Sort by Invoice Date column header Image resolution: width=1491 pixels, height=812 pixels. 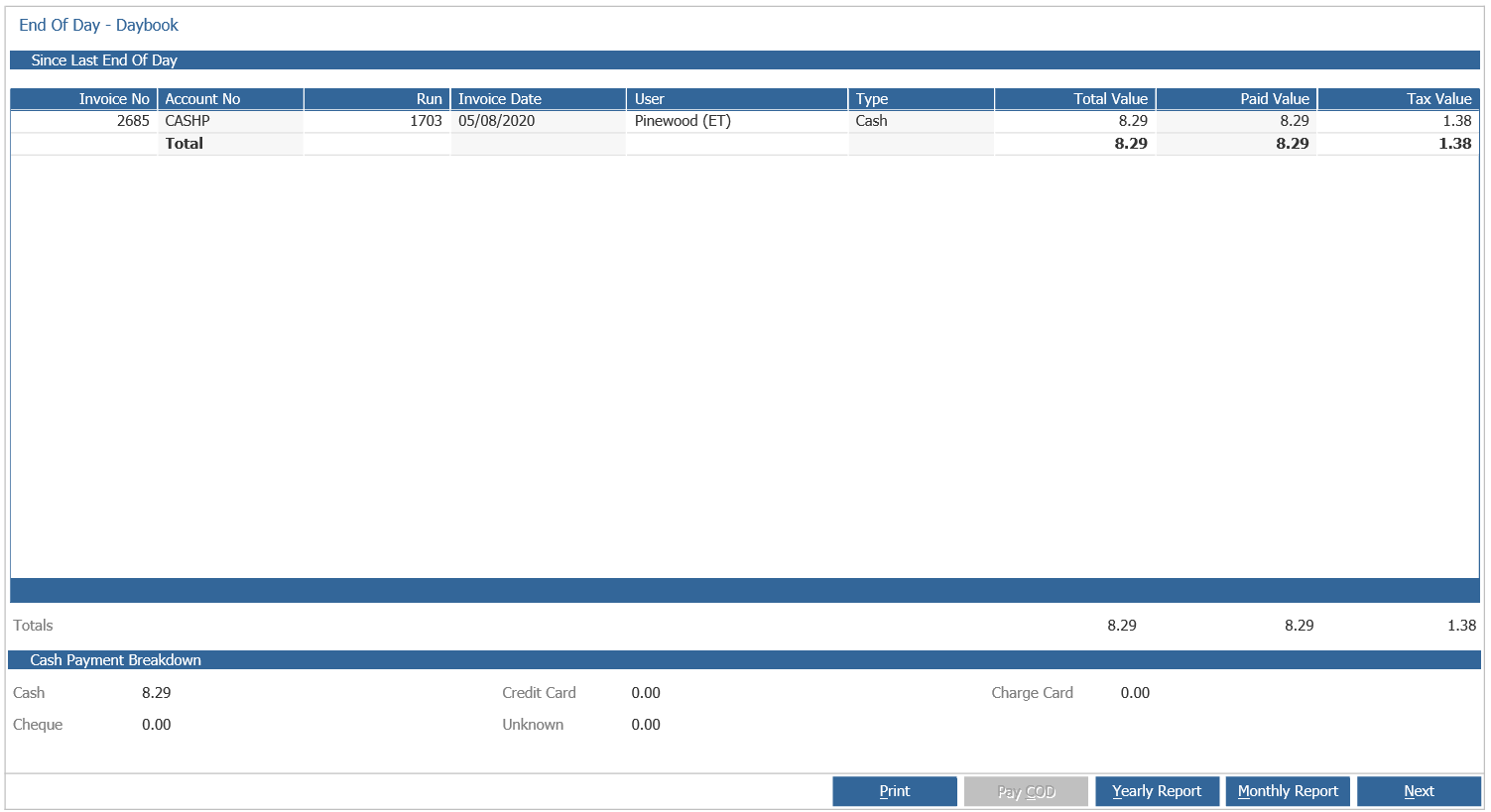tap(538, 99)
